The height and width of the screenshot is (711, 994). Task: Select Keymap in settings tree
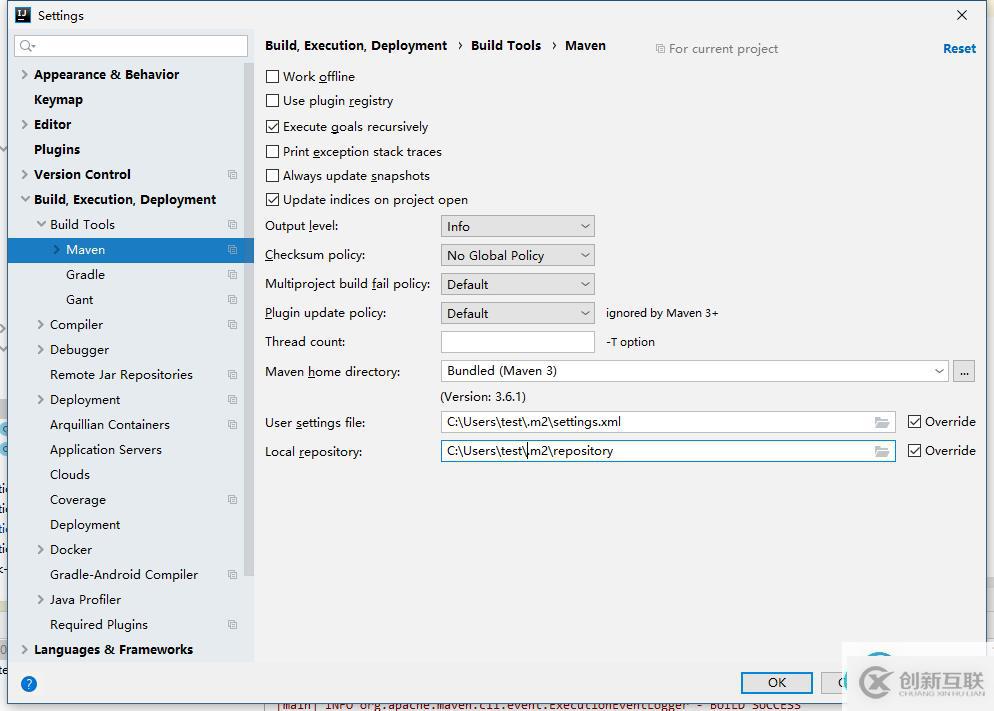coord(58,99)
